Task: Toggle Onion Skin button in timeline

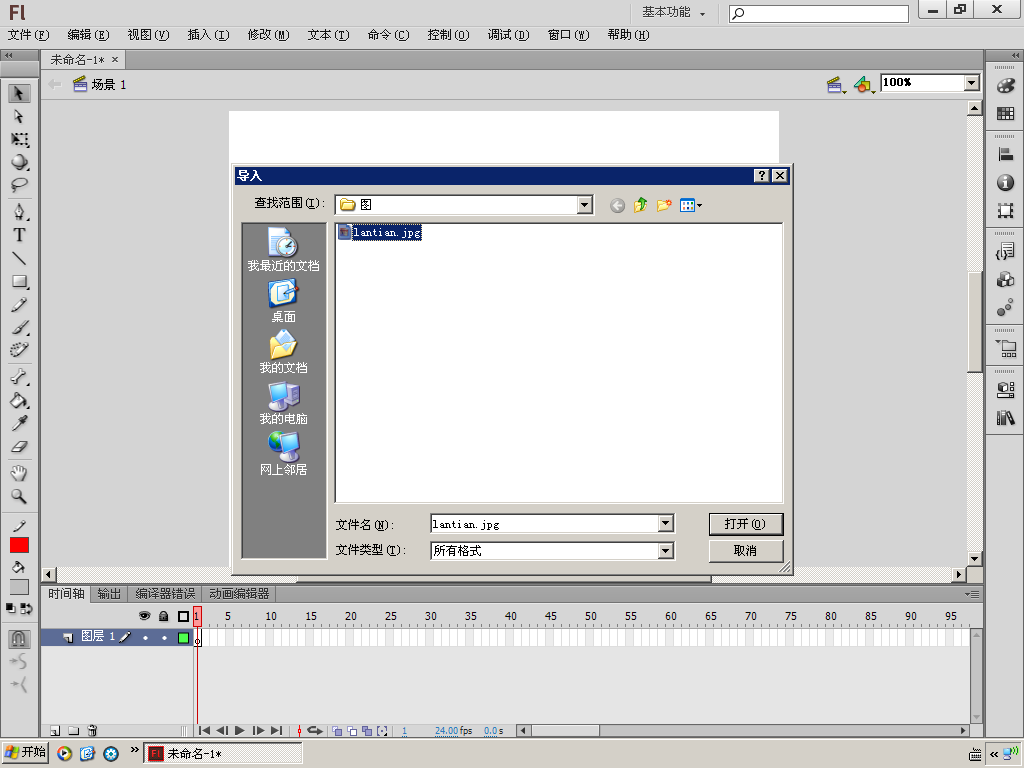Action: pos(338,731)
